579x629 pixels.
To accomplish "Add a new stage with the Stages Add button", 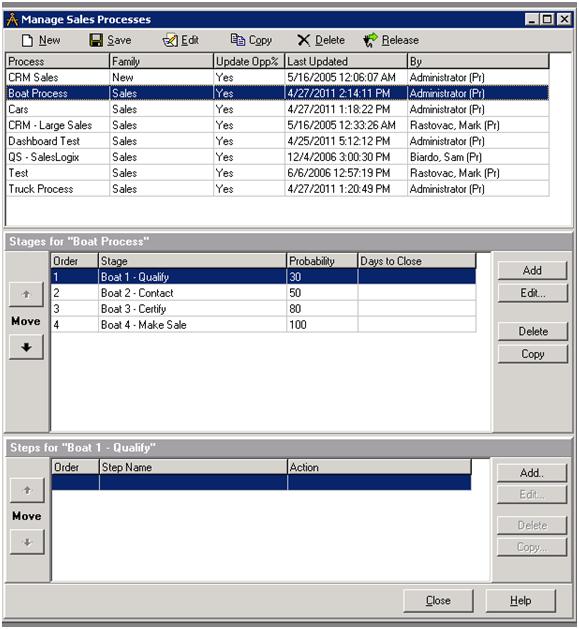I will point(532,271).
